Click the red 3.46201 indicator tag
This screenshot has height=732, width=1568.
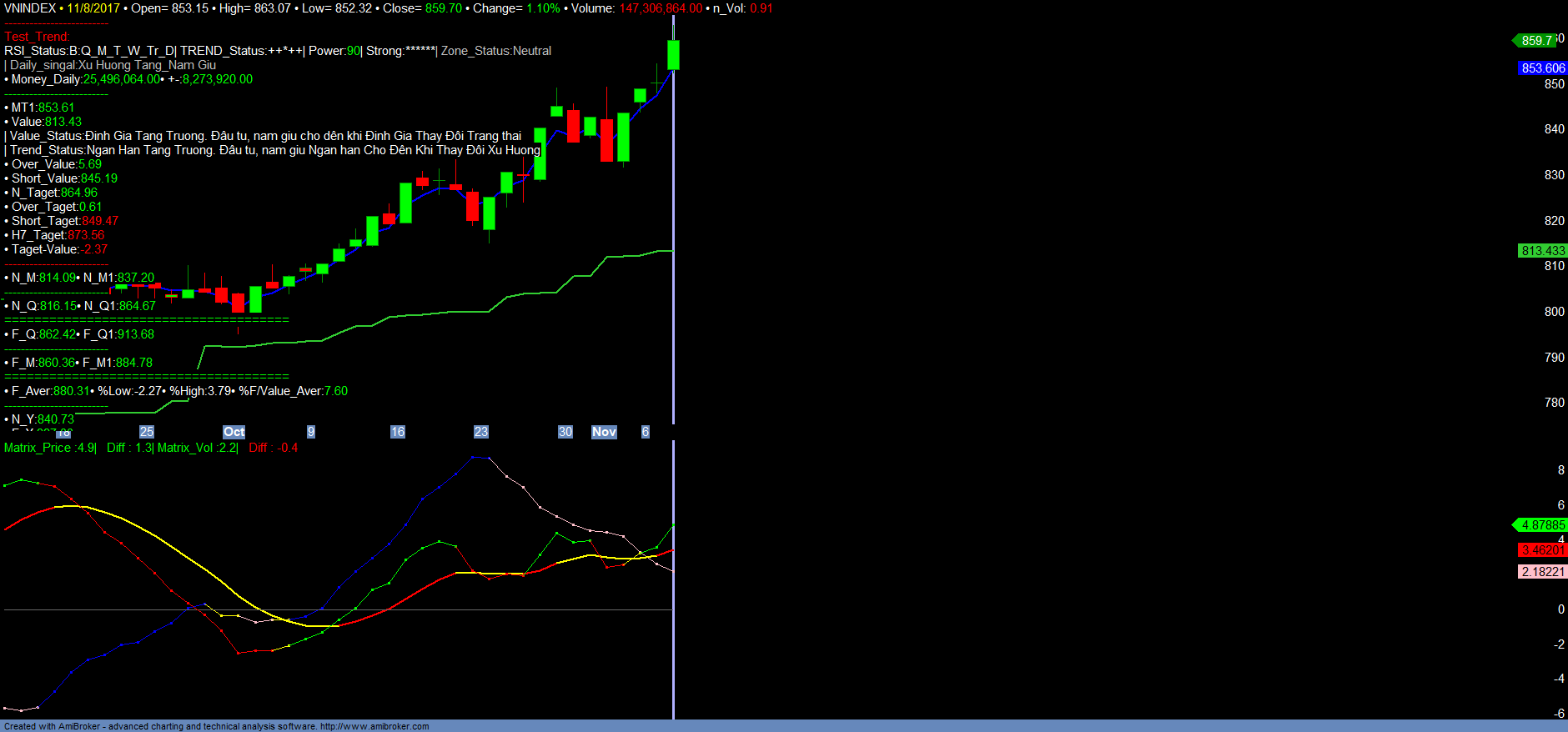pos(1542,550)
